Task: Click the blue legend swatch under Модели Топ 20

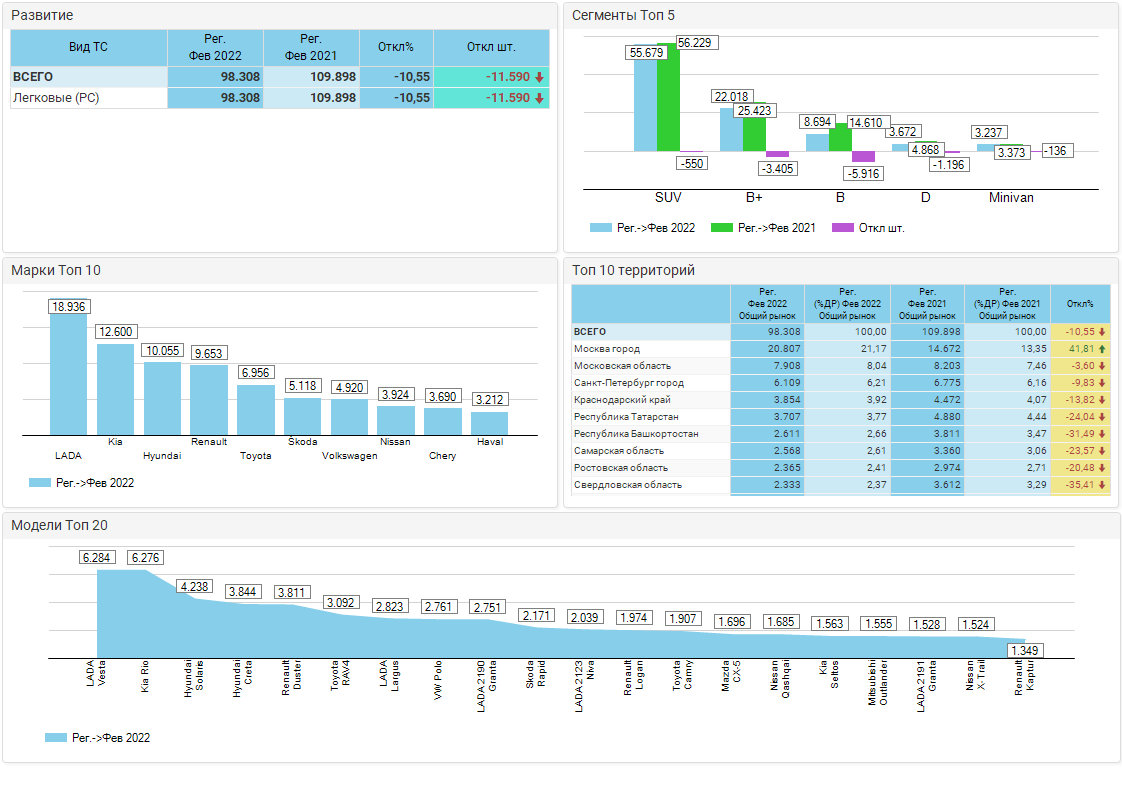Action: tap(56, 737)
